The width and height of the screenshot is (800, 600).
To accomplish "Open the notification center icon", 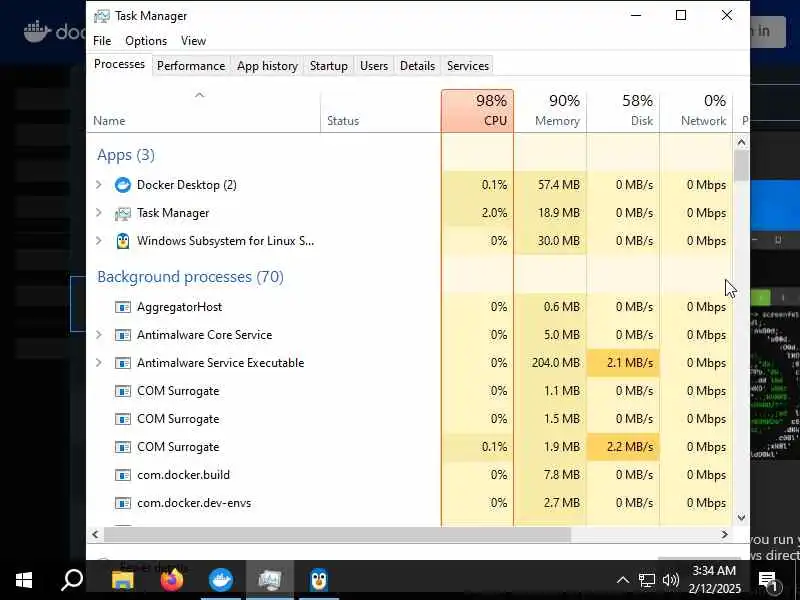I will (x=767, y=580).
